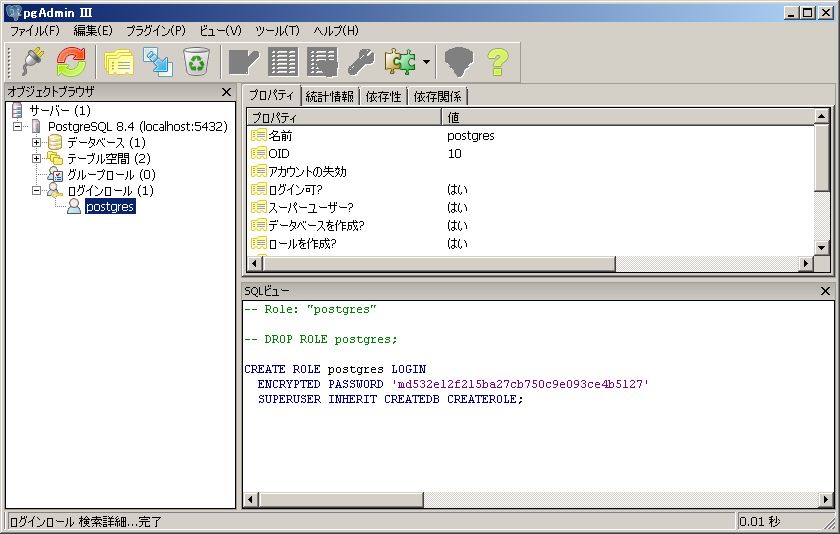Click the create new object toolbar icon

[158, 62]
